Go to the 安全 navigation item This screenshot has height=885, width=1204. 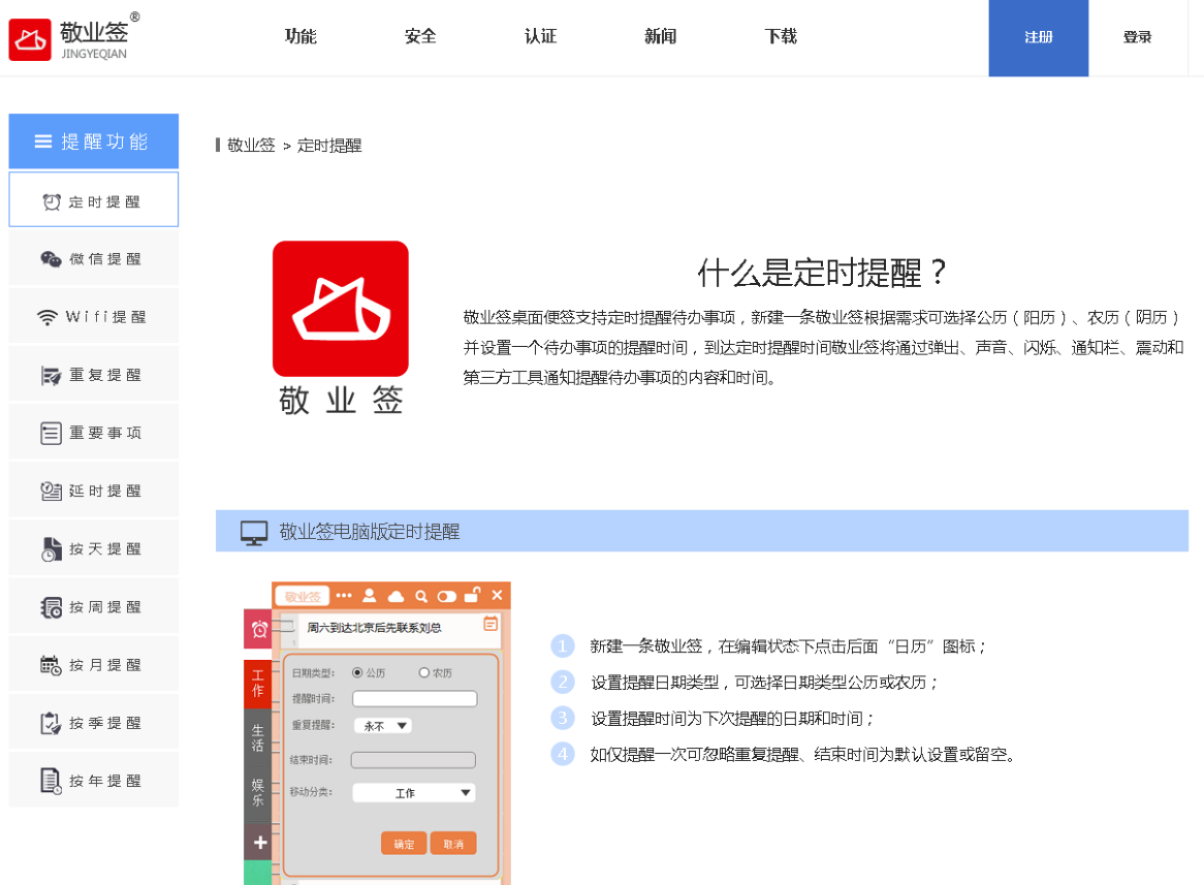coord(421,37)
